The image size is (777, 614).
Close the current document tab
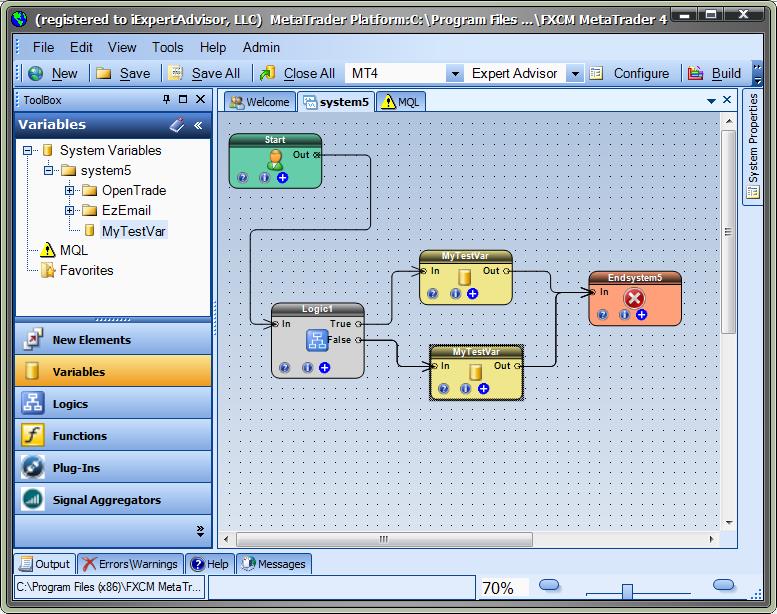(x=727, y=100)
